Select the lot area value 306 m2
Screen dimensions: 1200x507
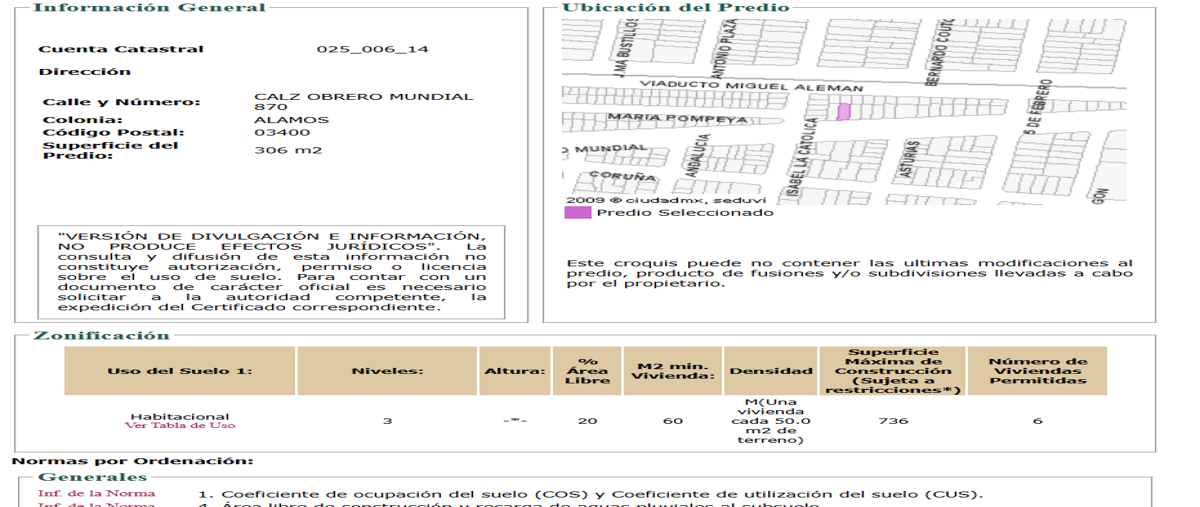tap(288, 150)
